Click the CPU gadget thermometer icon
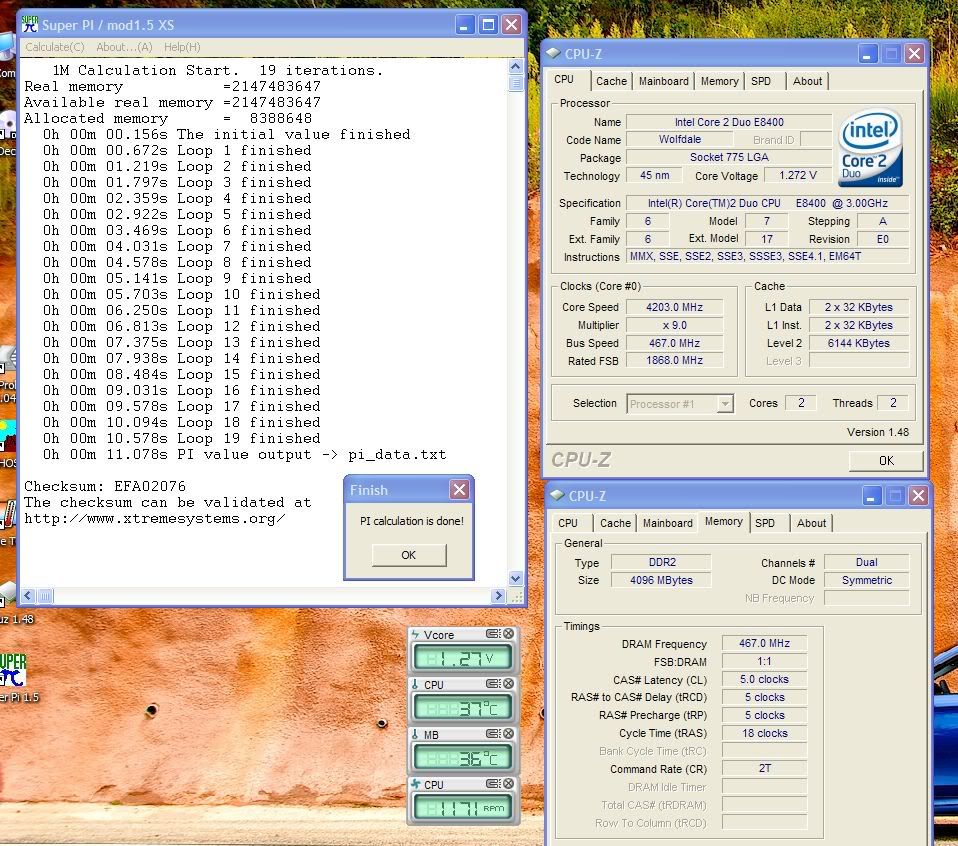Screen dimensions: 958x846 click(415, 684)
